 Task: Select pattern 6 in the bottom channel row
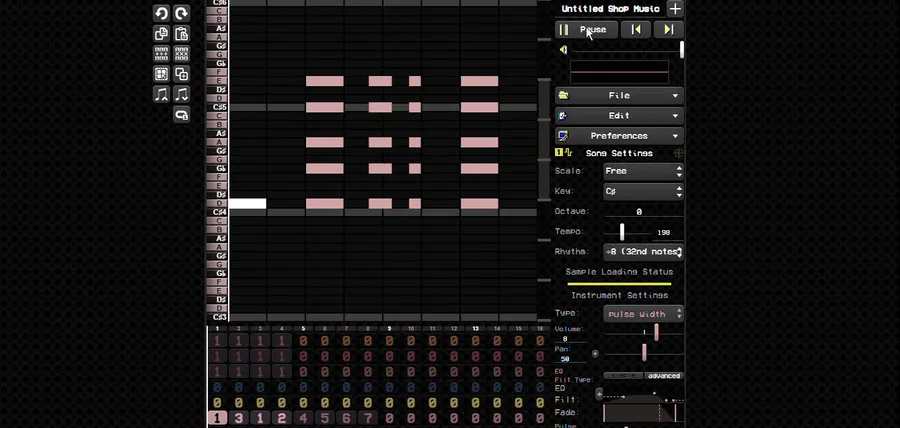pos(346,418)
